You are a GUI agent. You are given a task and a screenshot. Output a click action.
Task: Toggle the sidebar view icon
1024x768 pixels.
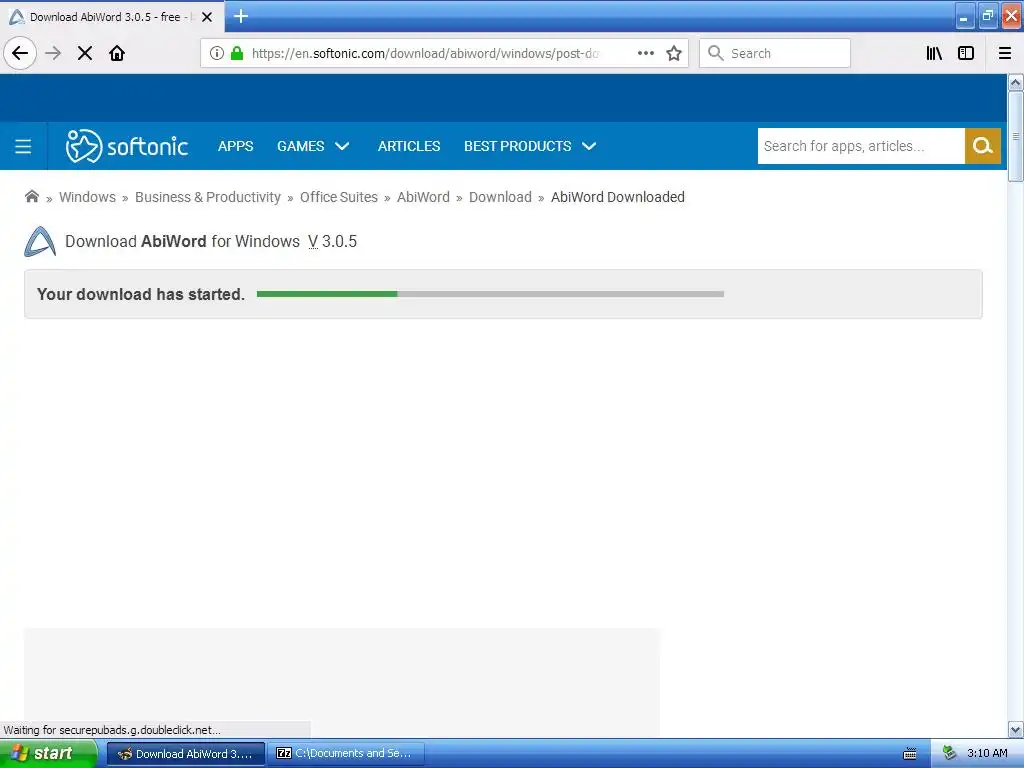[x=966, y=53]
